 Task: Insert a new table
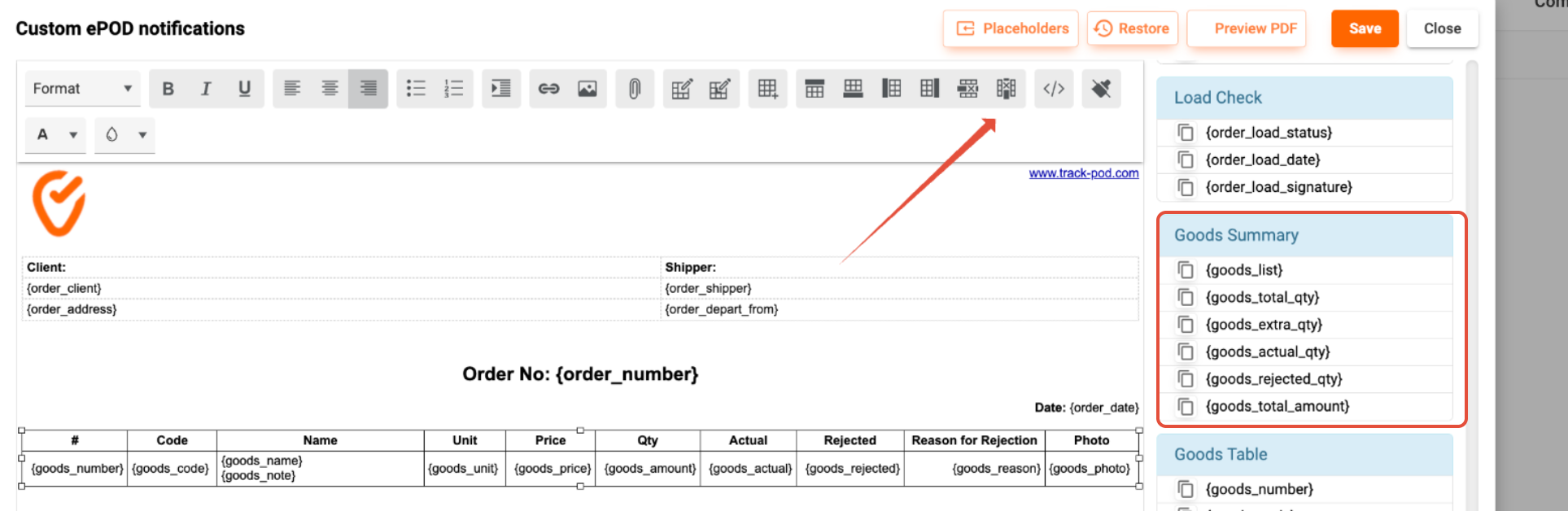point(767,89)
